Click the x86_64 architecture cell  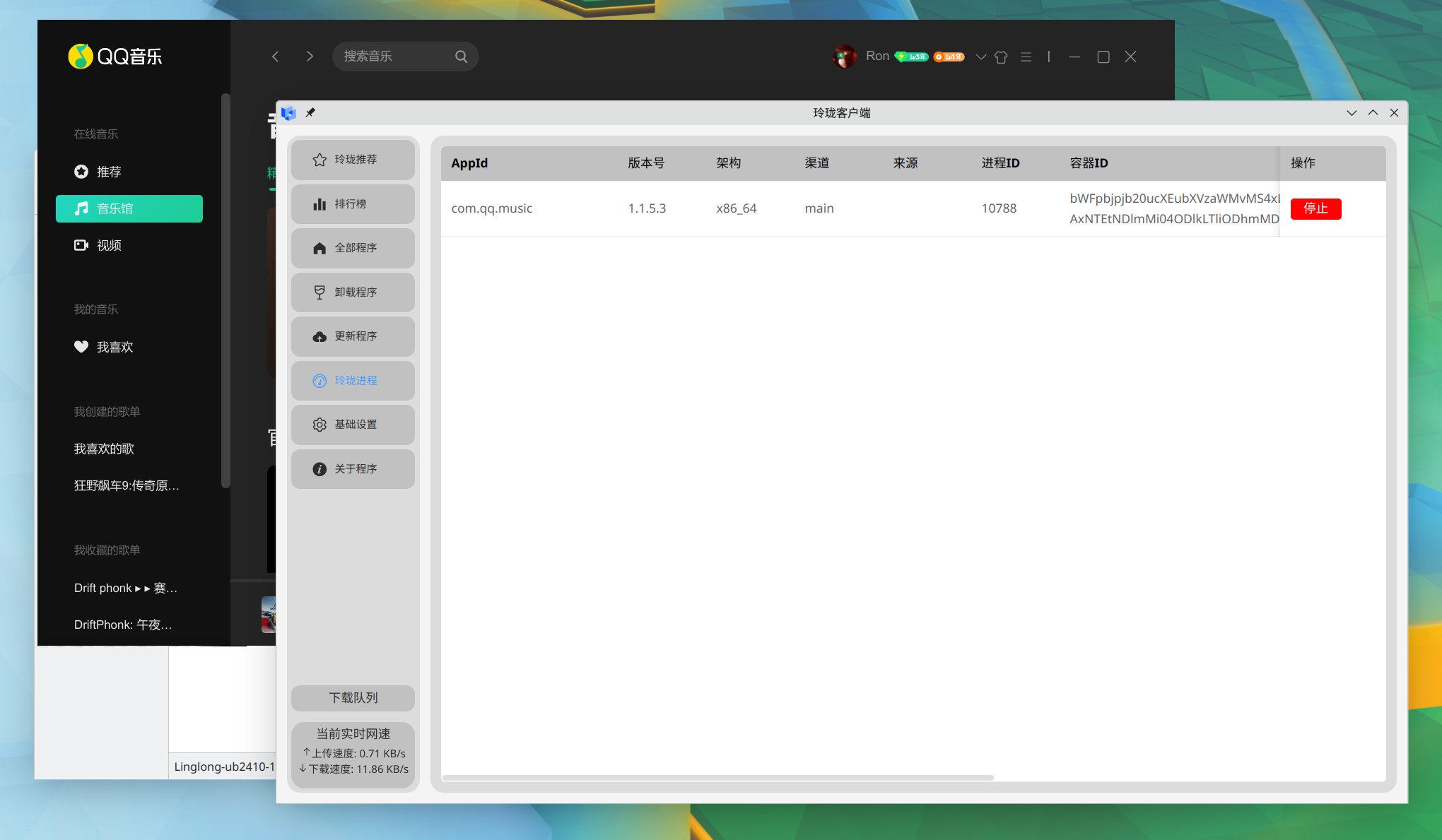[x=736, y=208]
